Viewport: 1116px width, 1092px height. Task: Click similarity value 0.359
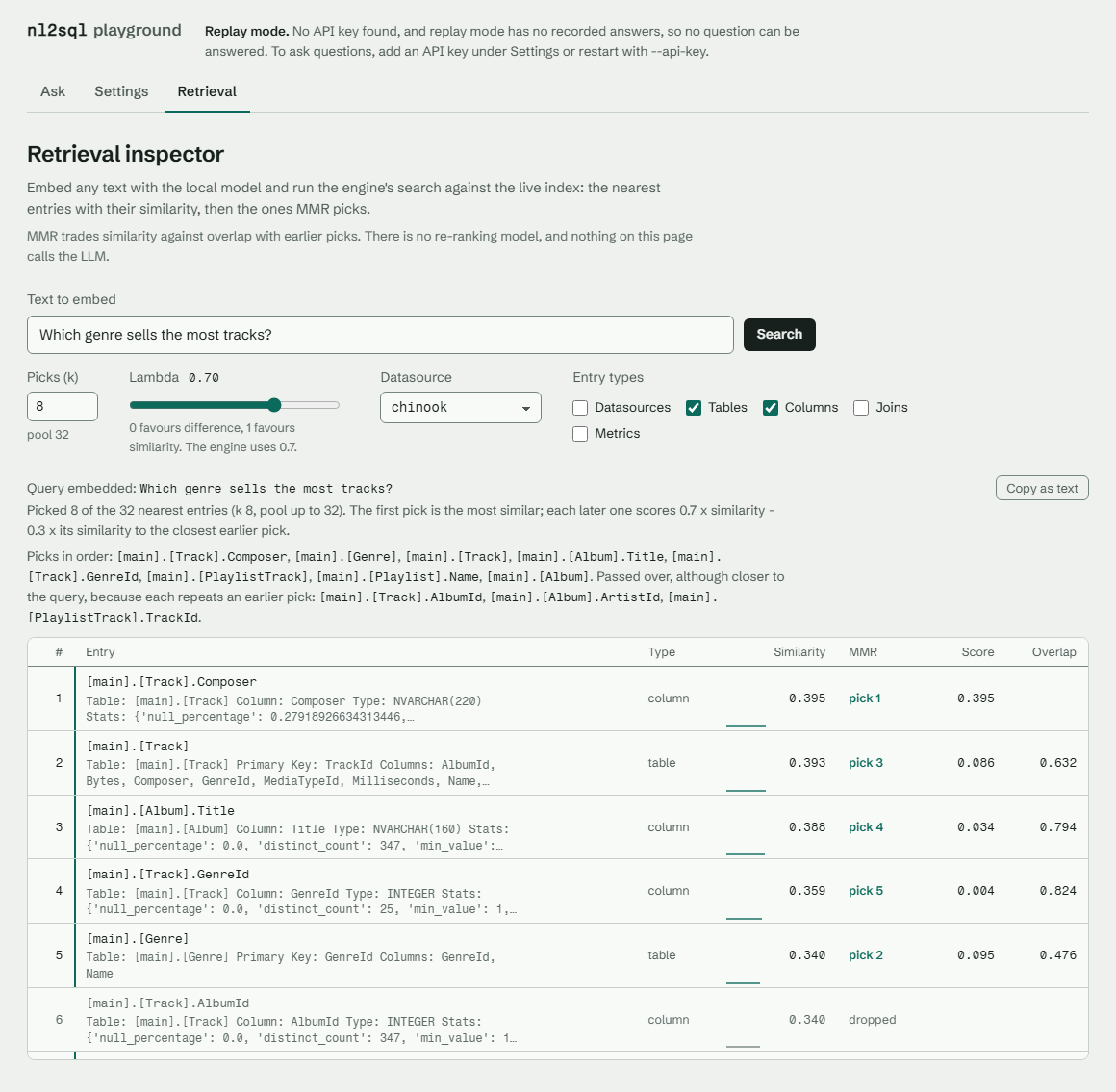click(807, 891)
